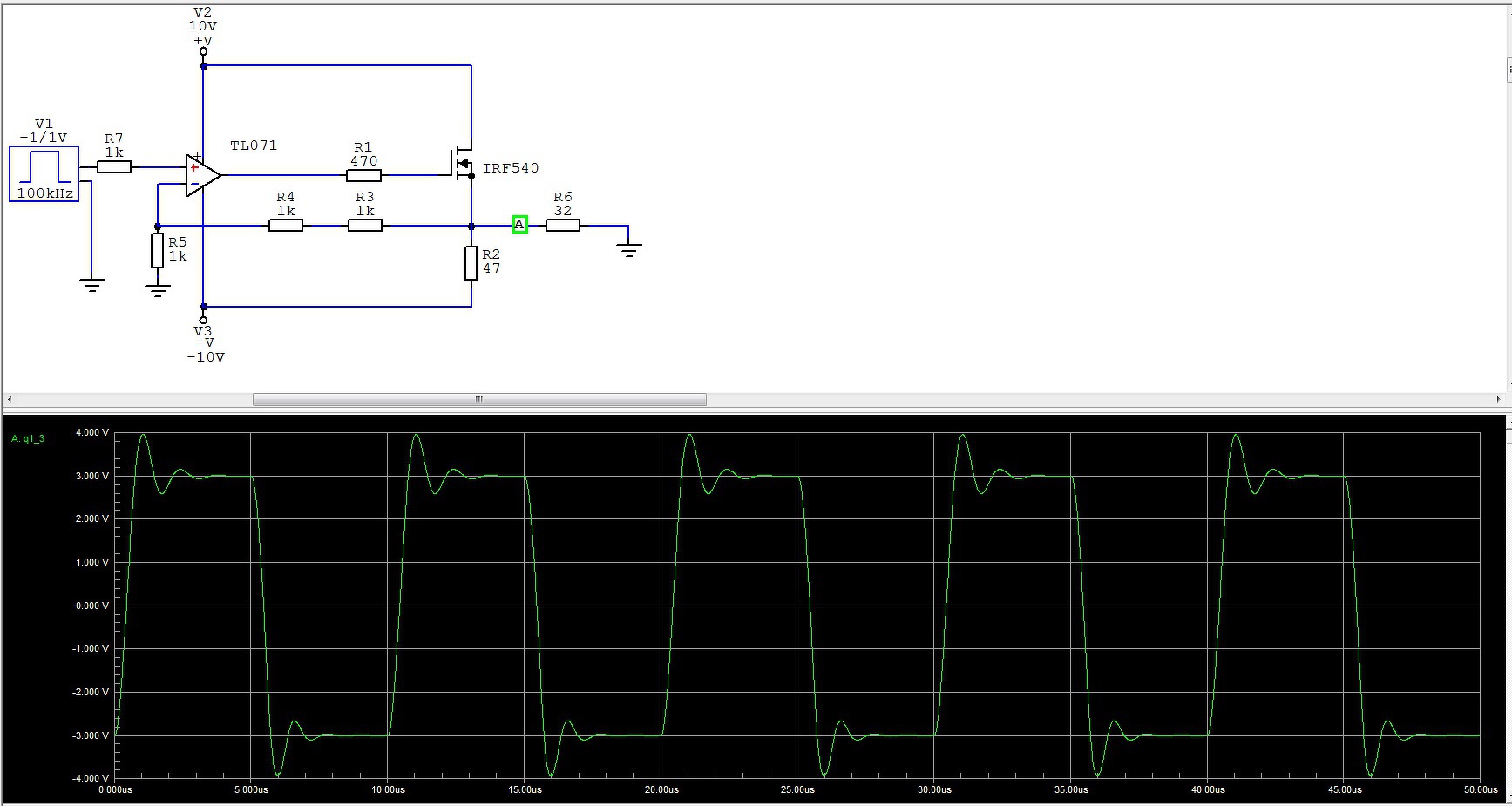Click the '-10V' label of V3

[206, 357]
